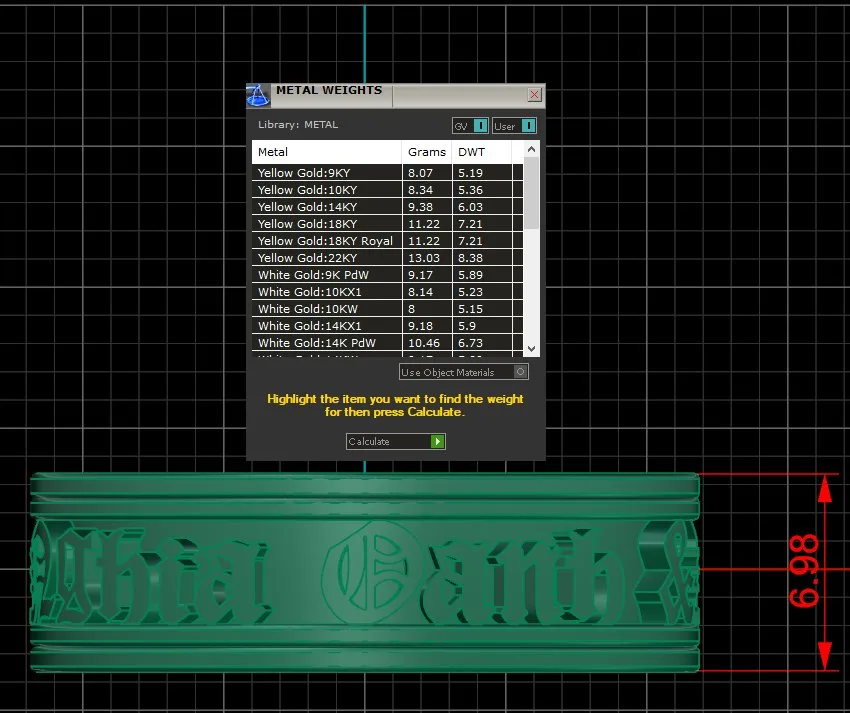Click the 5.15 DWT value
The image size is (850, 713).
[470, 309]
